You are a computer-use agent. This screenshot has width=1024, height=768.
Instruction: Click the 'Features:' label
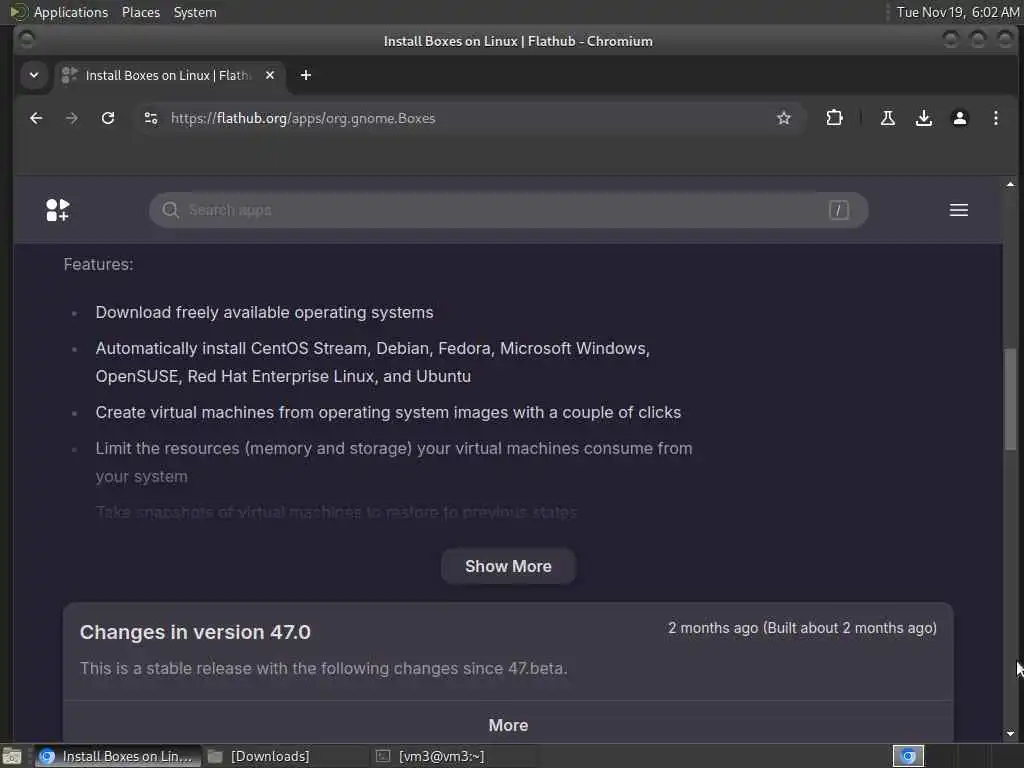point(98,264)
